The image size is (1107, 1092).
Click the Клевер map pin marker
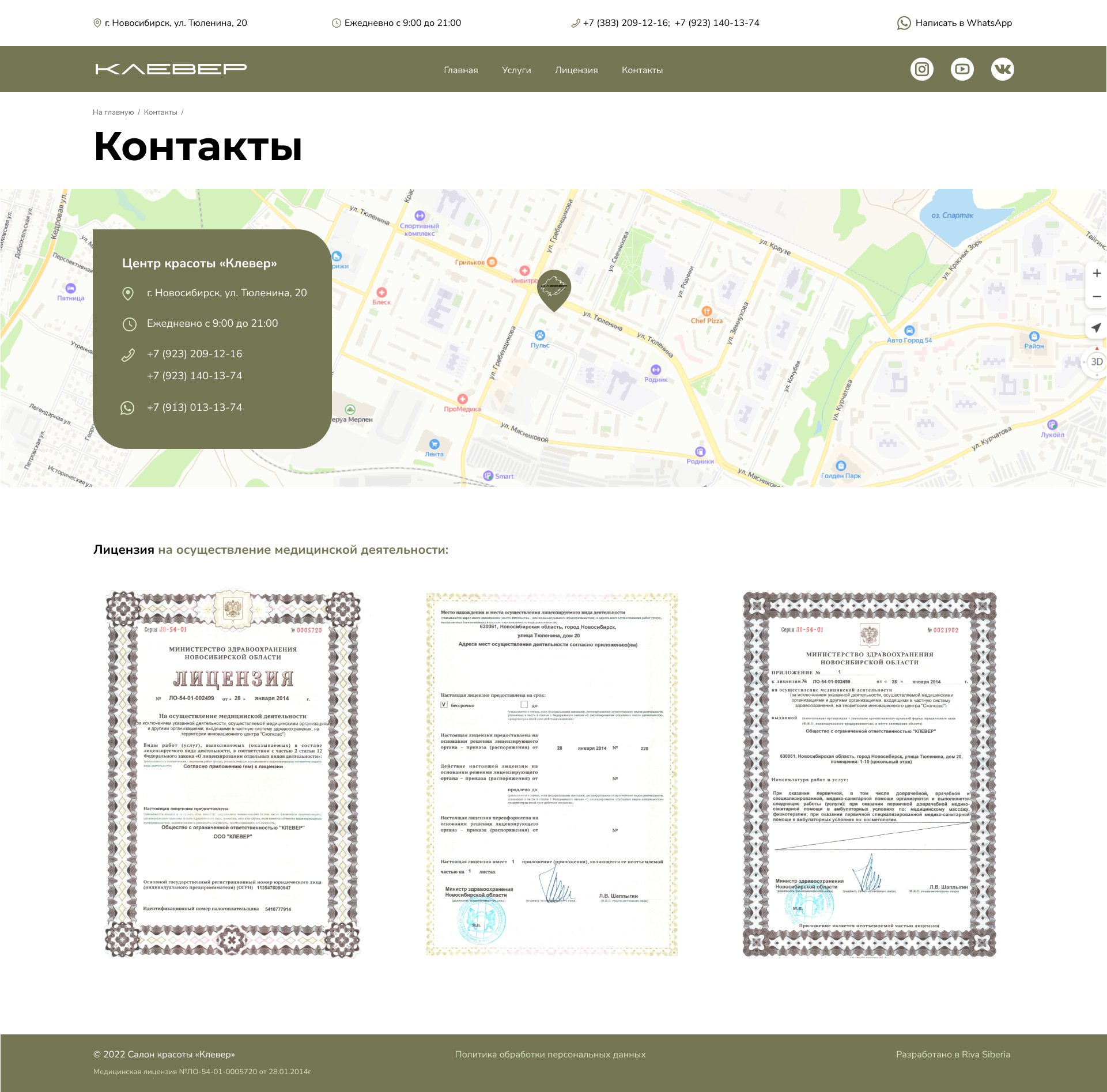tap(554, 288)
